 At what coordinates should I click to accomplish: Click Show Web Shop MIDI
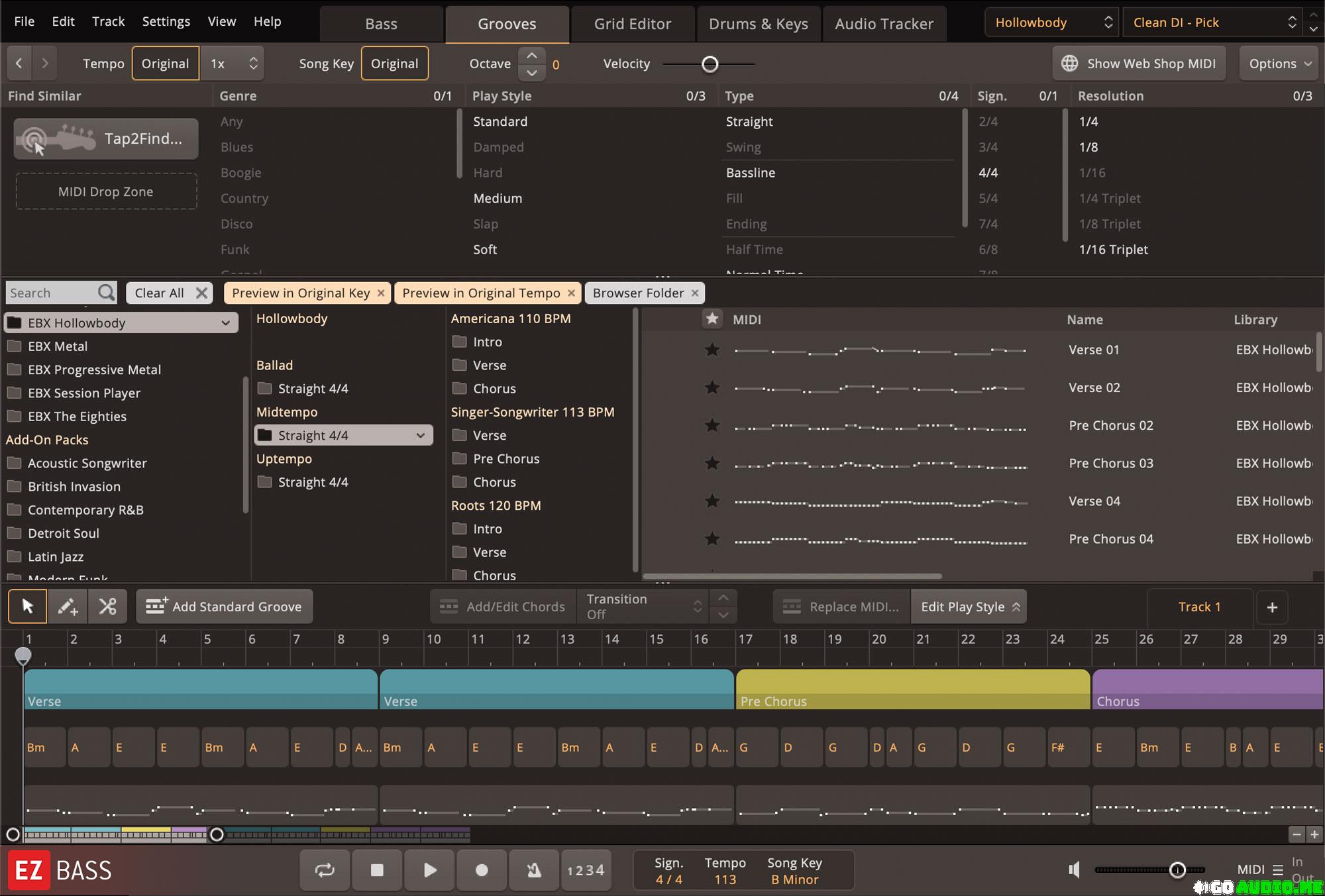[x=1139, y=64]
